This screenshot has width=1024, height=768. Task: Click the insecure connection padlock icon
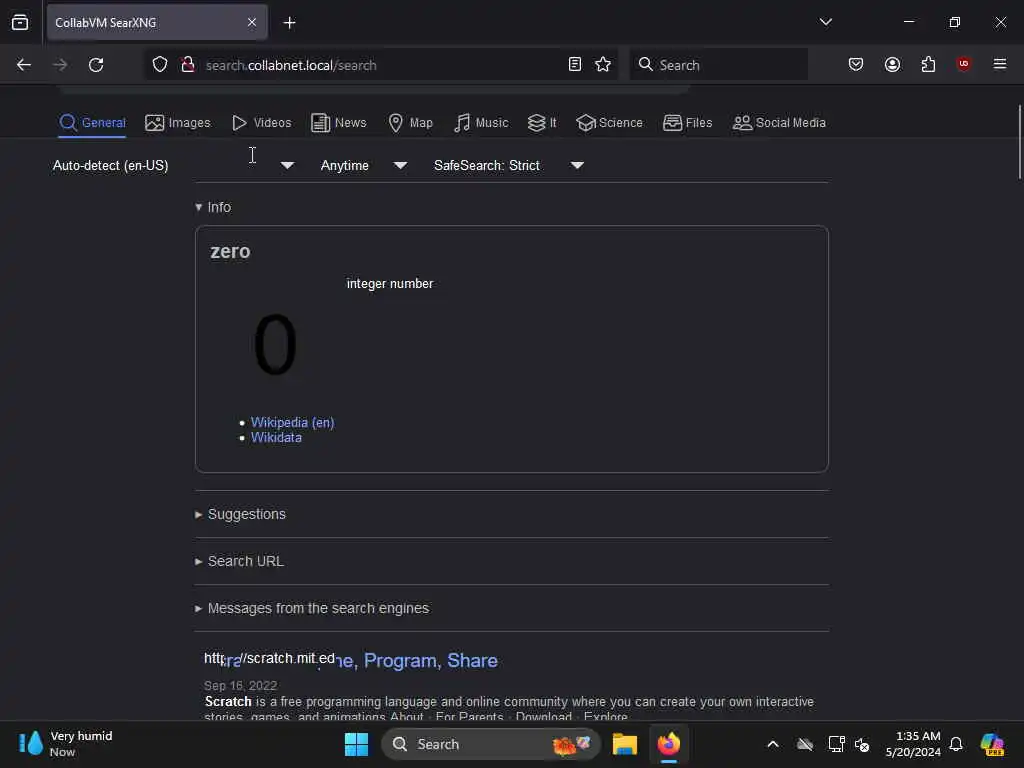[x=188, y=65]
